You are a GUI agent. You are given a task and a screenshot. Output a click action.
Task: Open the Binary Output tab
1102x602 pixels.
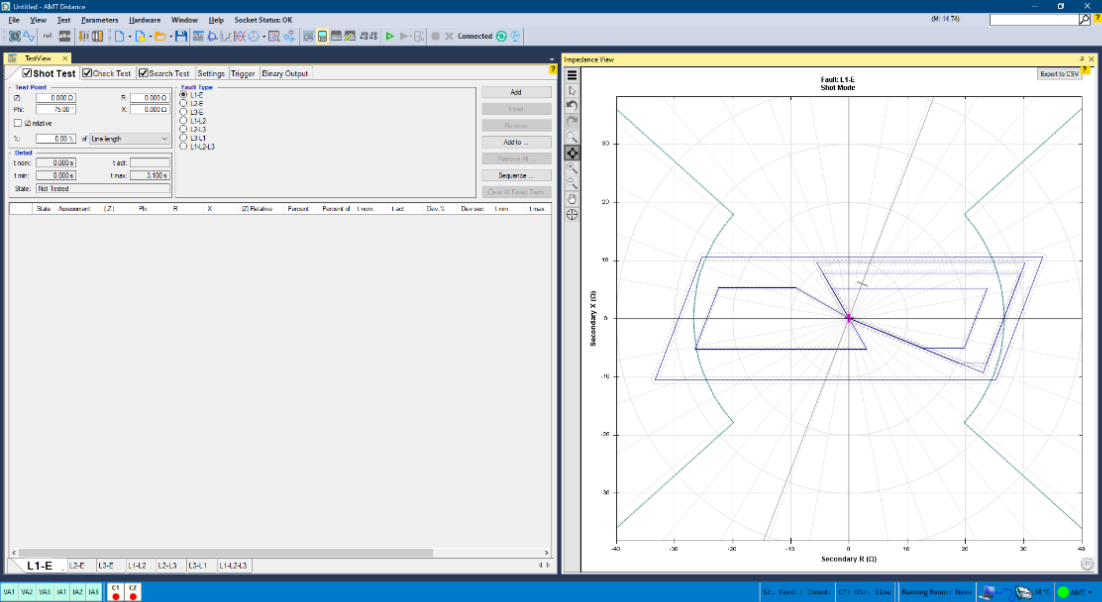tap(286, 73)
